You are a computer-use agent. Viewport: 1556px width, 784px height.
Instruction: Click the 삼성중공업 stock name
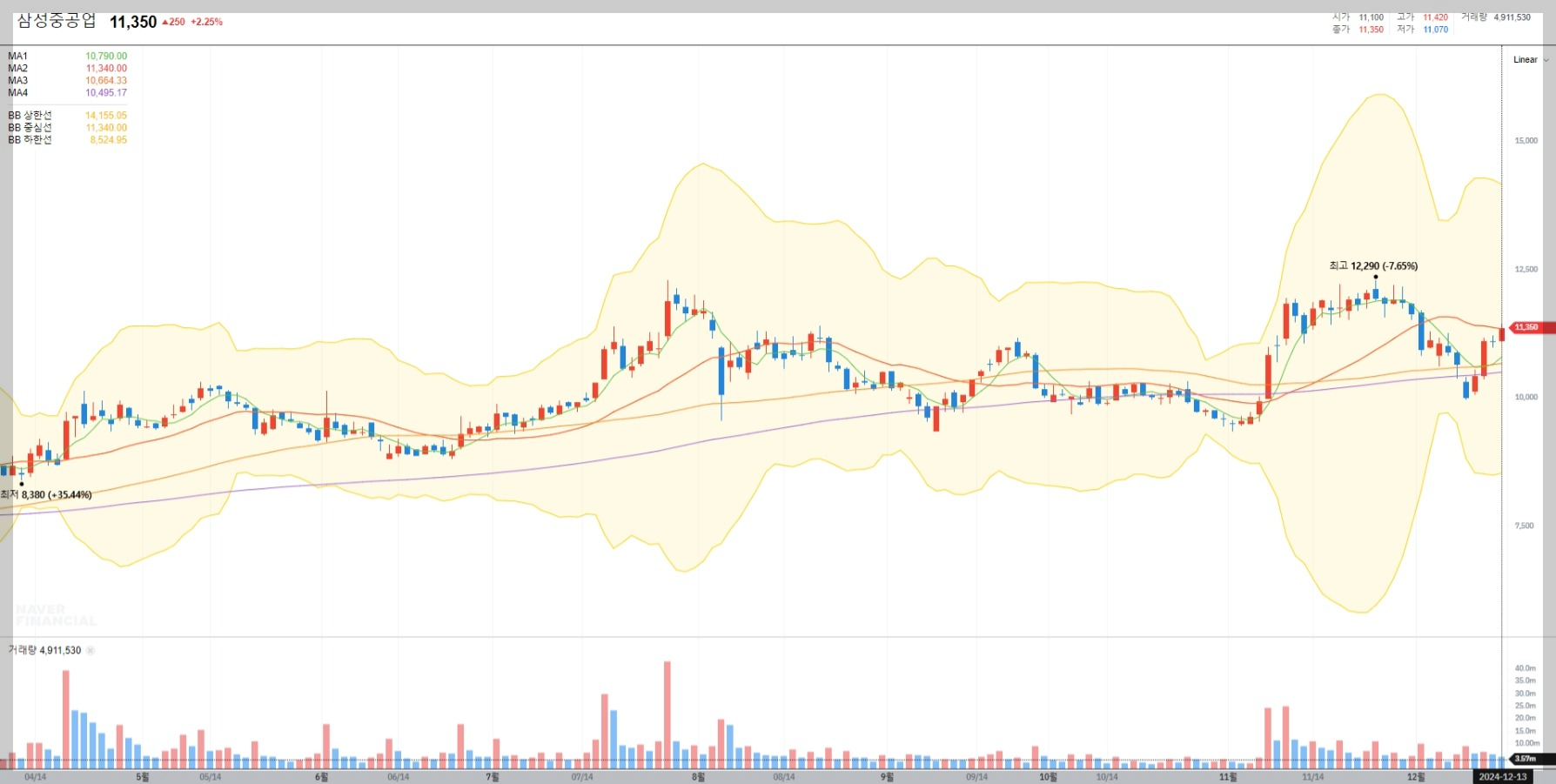(x=57, y=21)
